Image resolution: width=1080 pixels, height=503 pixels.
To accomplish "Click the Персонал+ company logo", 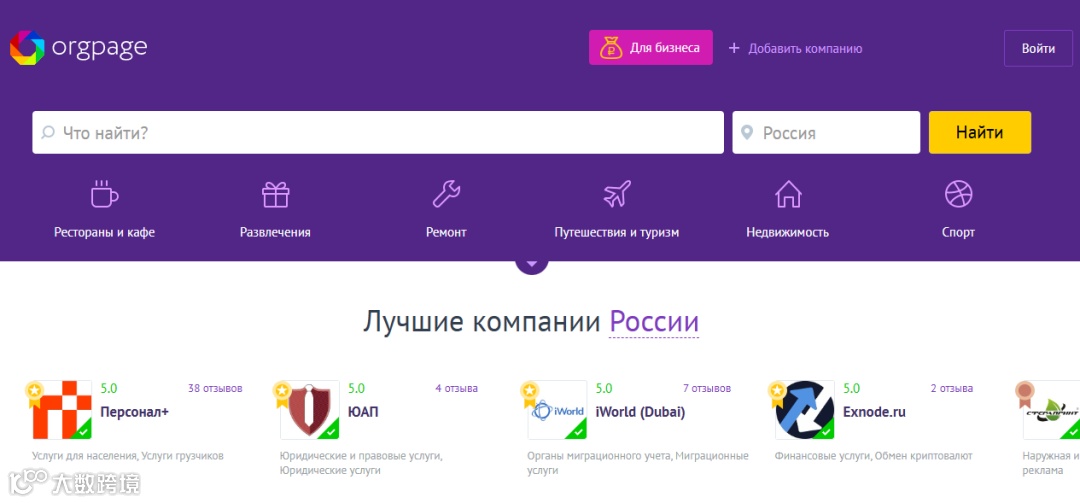I will (x=62, y=409).
